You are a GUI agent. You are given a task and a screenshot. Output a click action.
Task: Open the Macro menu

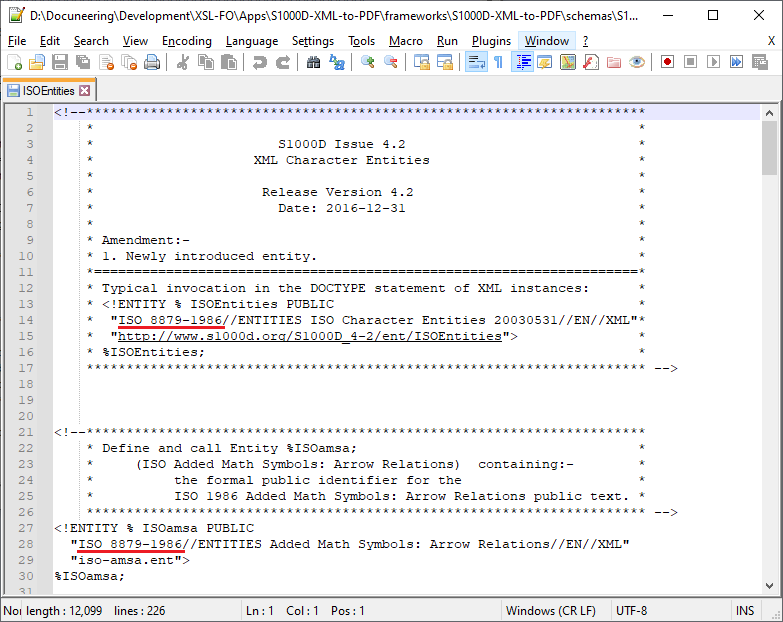pyautogui.click(x=405, y=41)
